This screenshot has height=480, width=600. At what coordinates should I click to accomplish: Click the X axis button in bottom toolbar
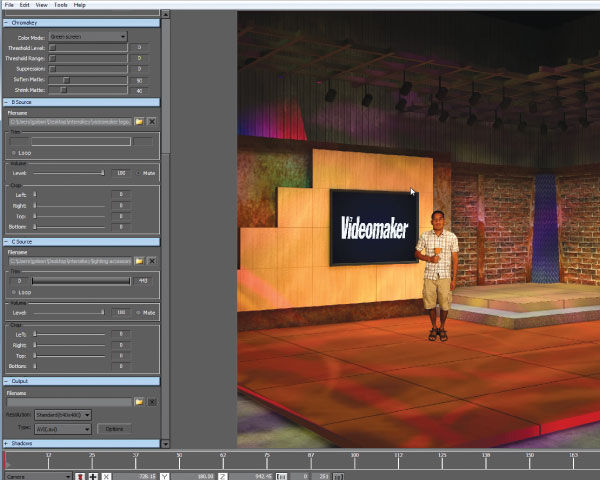[106, 477]
